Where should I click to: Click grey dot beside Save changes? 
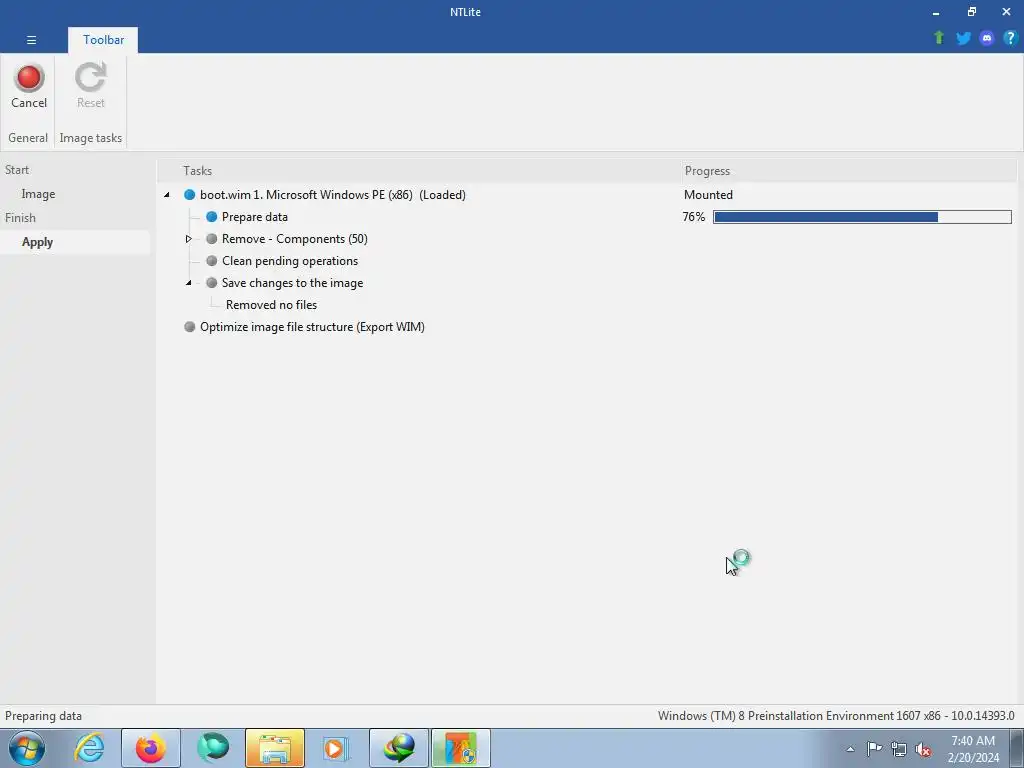212,283
